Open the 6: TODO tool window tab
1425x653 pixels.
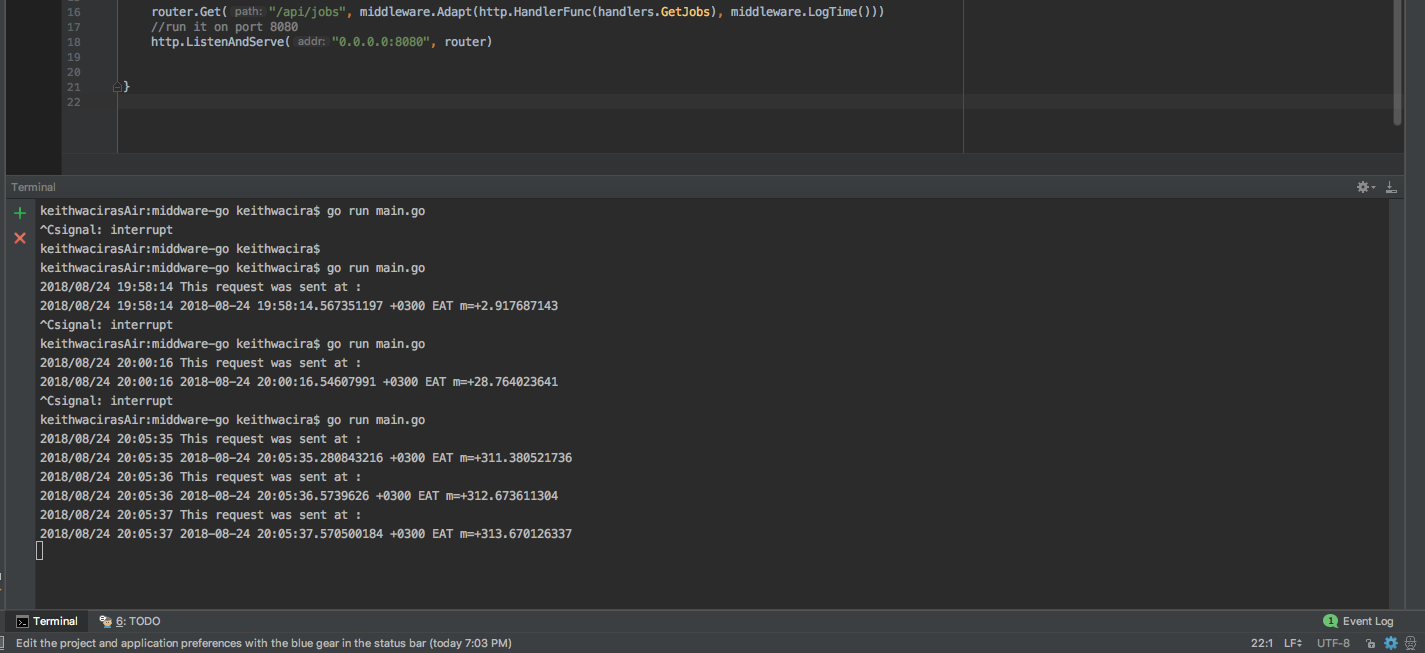pyautogui.click(x=129, y=621)
